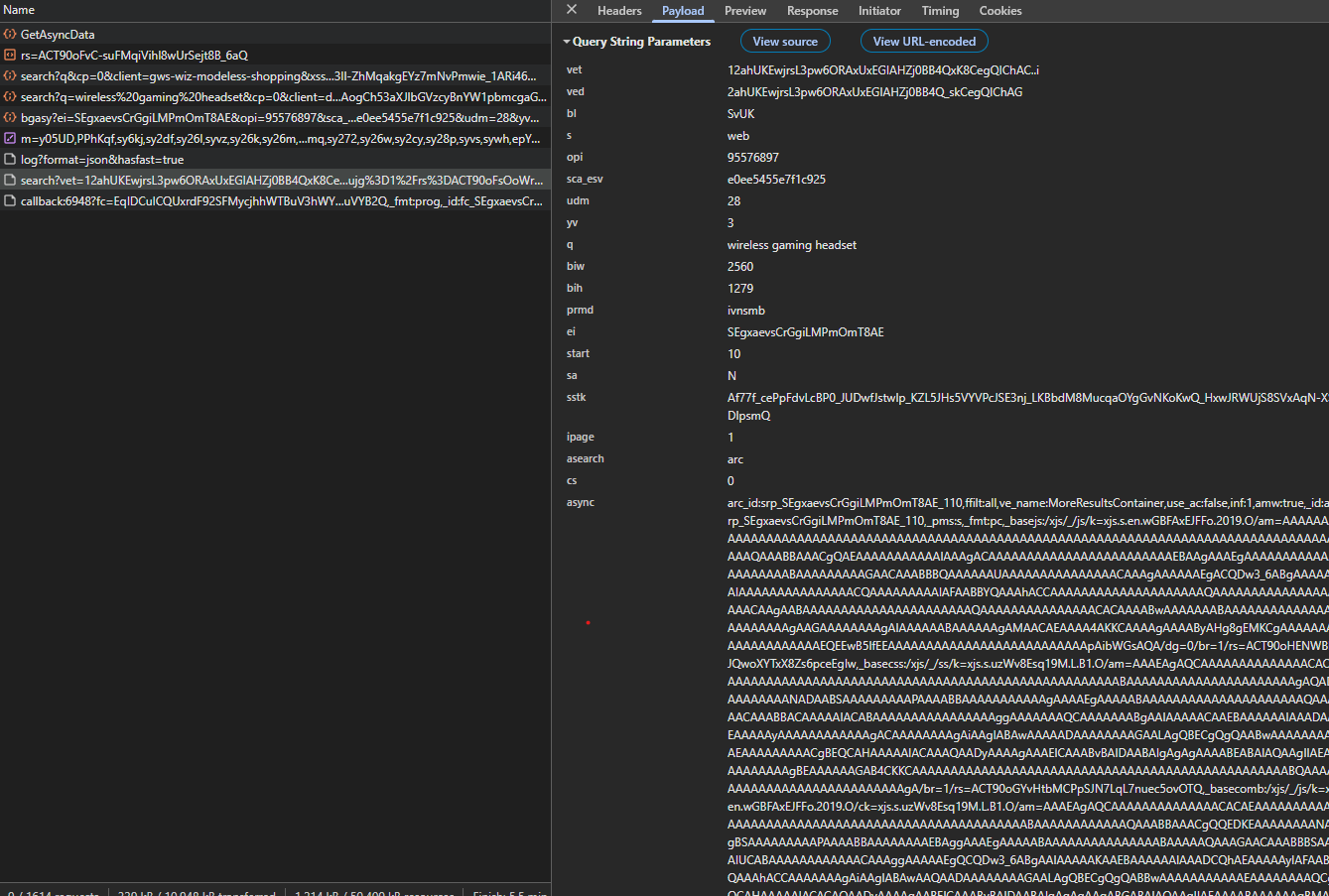
Task: Collapse the Query String Parameters section
Action: coord(568,41)
